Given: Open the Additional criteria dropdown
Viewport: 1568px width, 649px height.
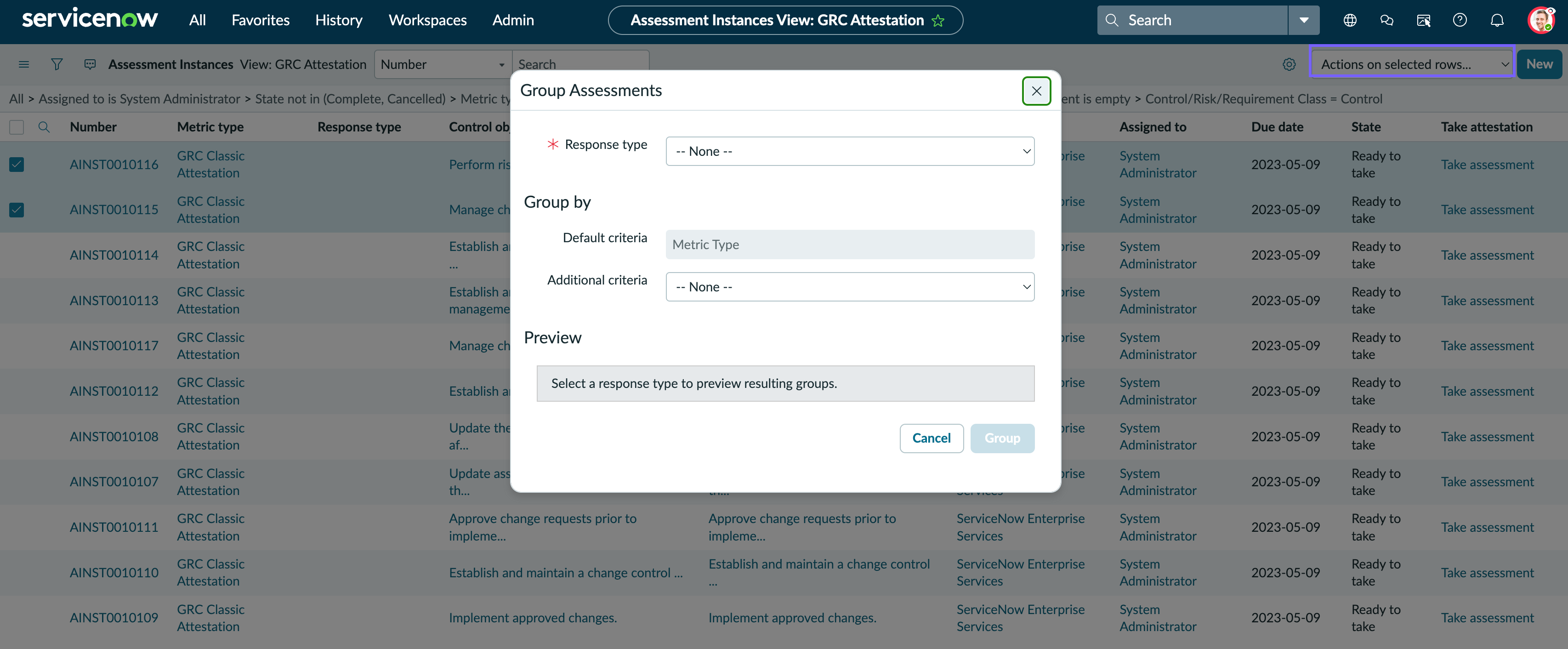Looking at the screenshot, I should 850,287.
